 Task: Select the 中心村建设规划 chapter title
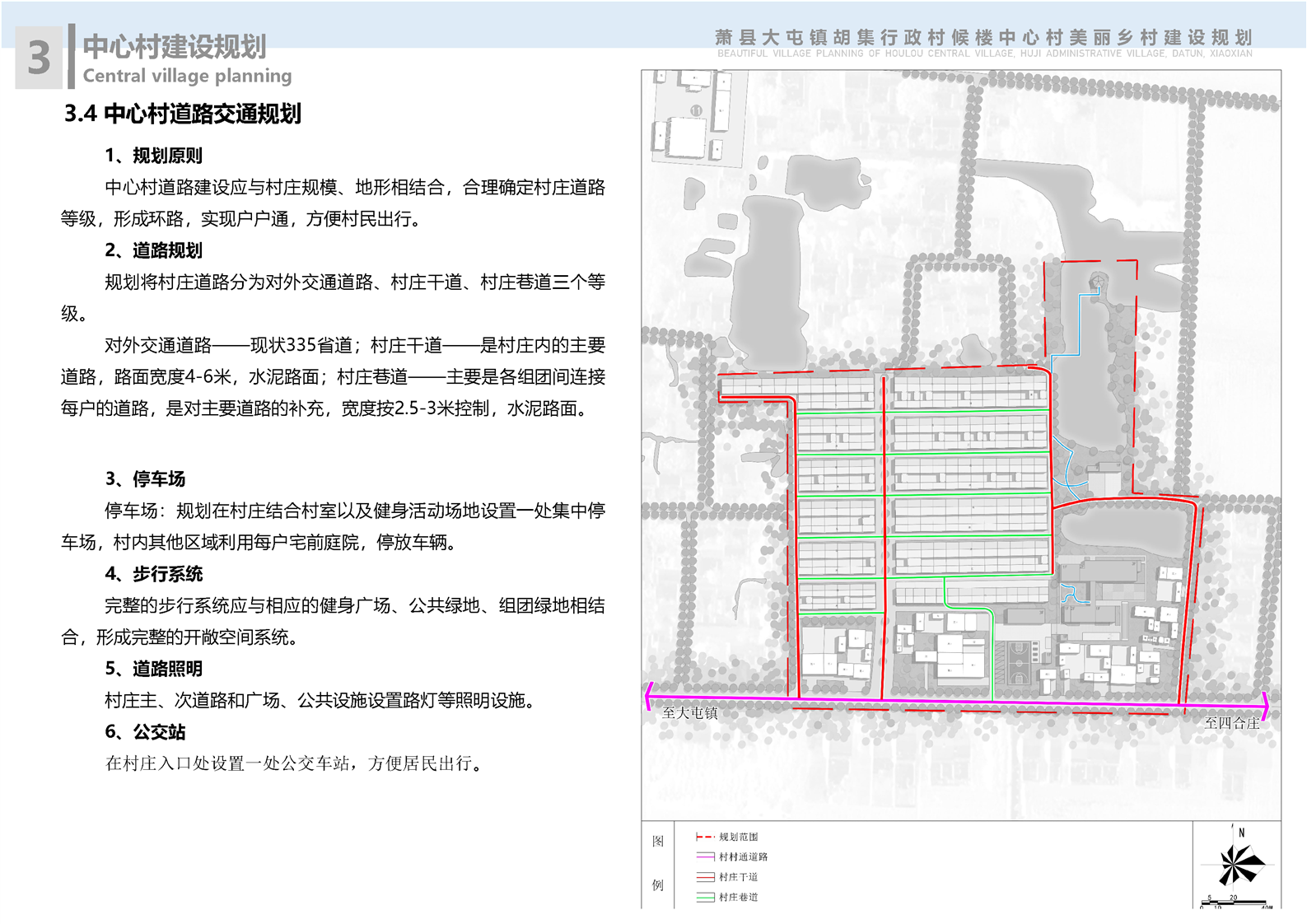175,47
